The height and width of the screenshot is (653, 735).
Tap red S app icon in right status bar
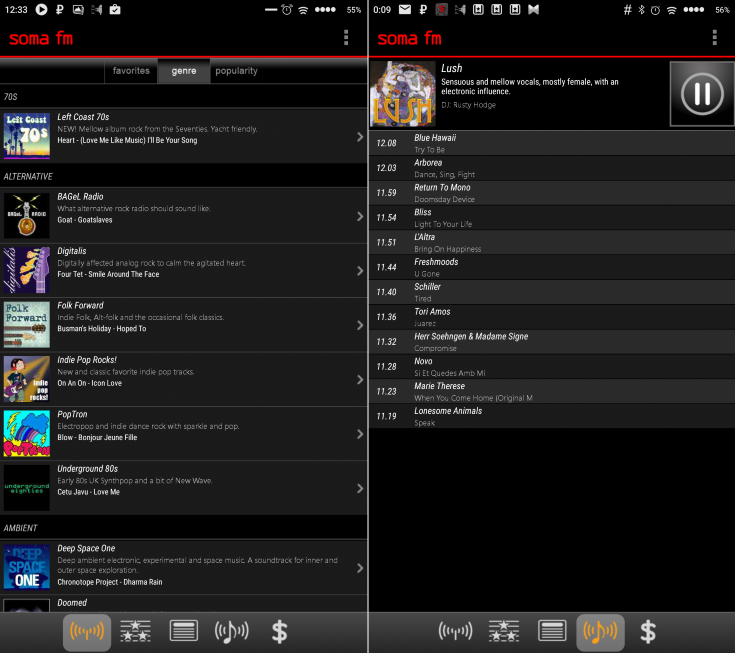[x=441, y=9]
